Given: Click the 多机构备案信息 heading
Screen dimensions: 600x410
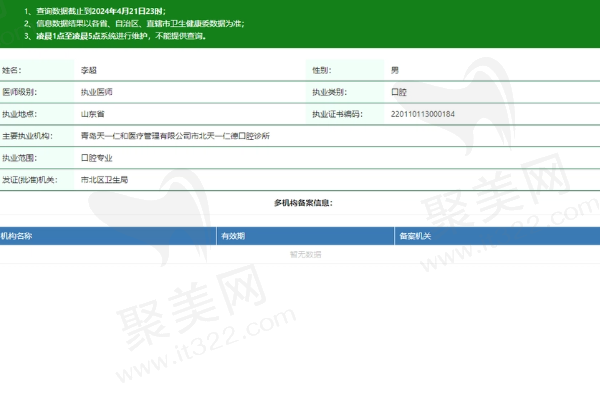Looking at the screenshot, I should (x=303, y=203).
